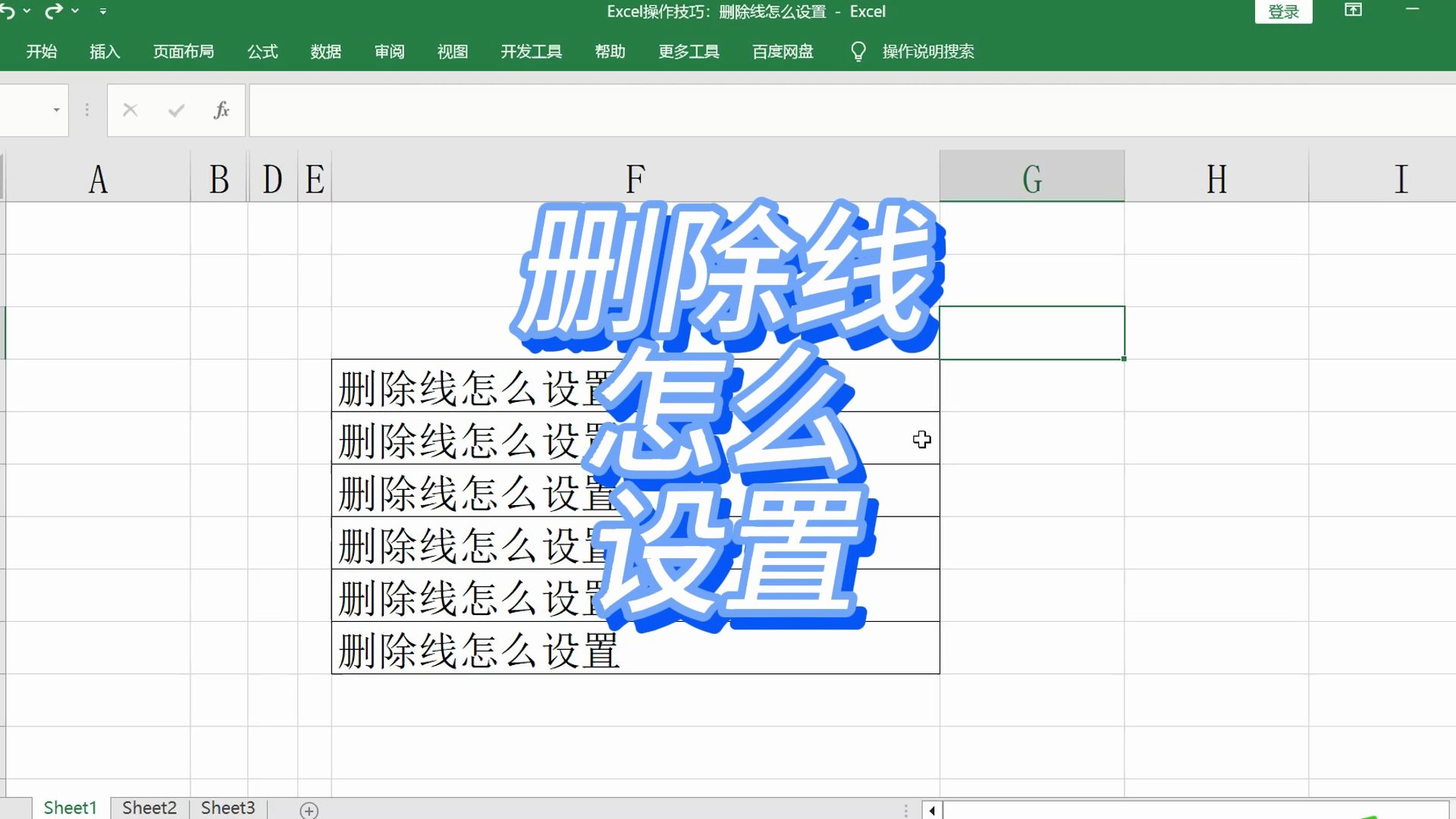Switch to the Sheet2 tab
This screenshot has width=1456, height=819.
coord(149,808)
